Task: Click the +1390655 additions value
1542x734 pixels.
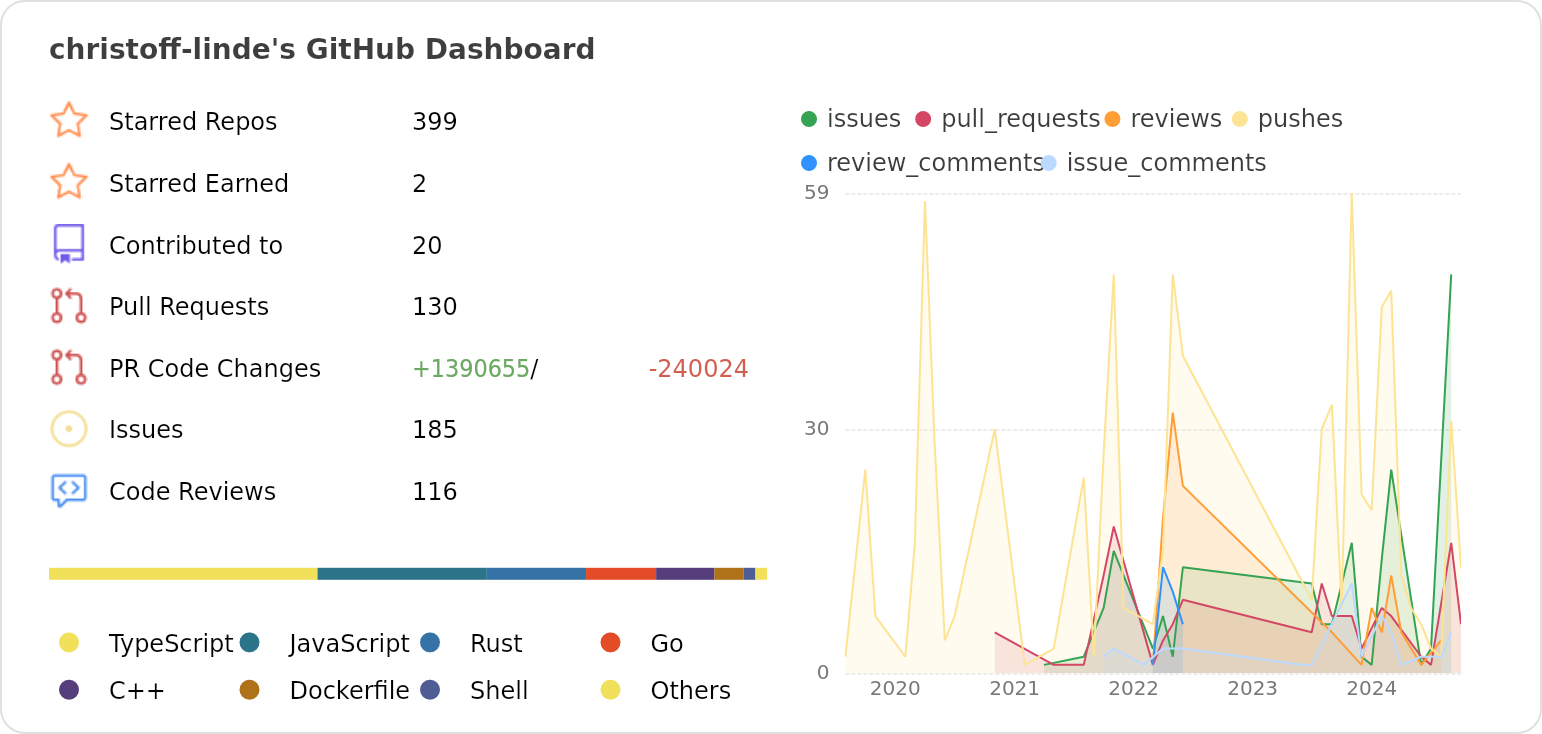Action: (471, 369)
